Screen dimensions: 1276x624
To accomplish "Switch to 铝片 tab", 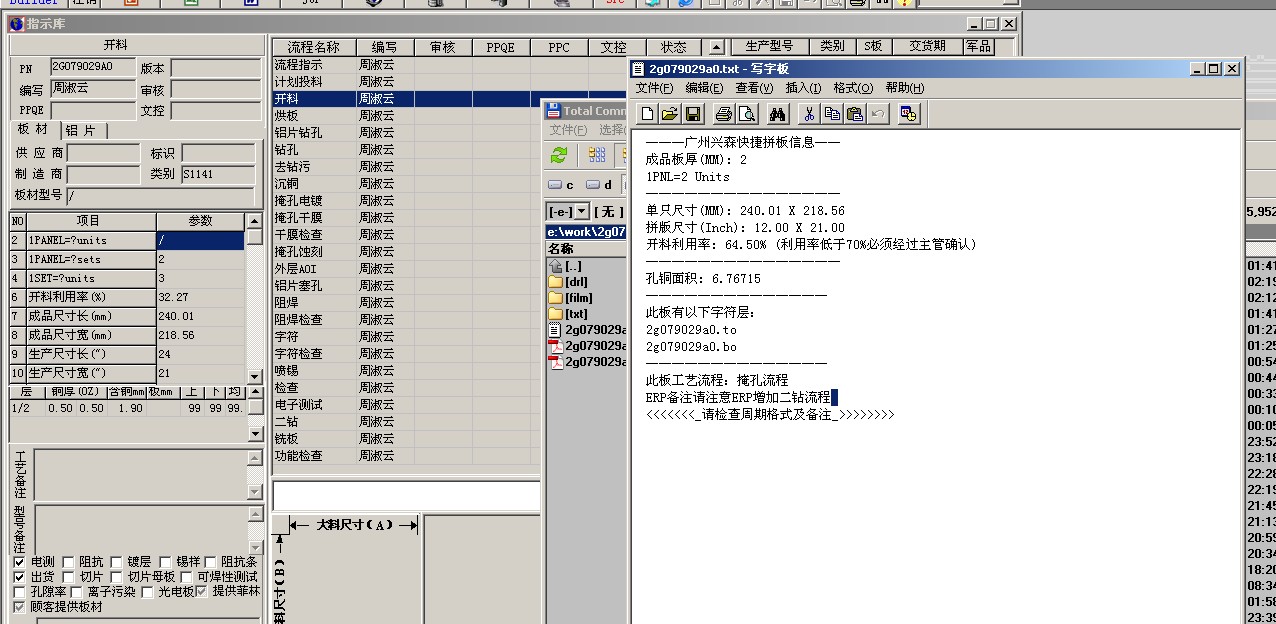I will pyautogui.click(x=82, y=131).
